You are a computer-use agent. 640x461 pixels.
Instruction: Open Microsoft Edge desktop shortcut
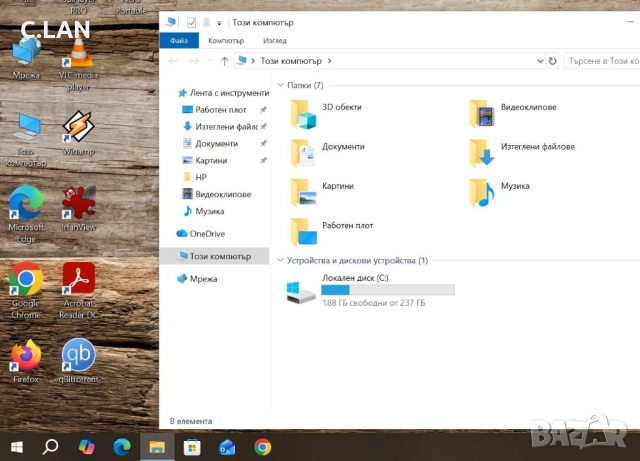(x=26, y=214)
